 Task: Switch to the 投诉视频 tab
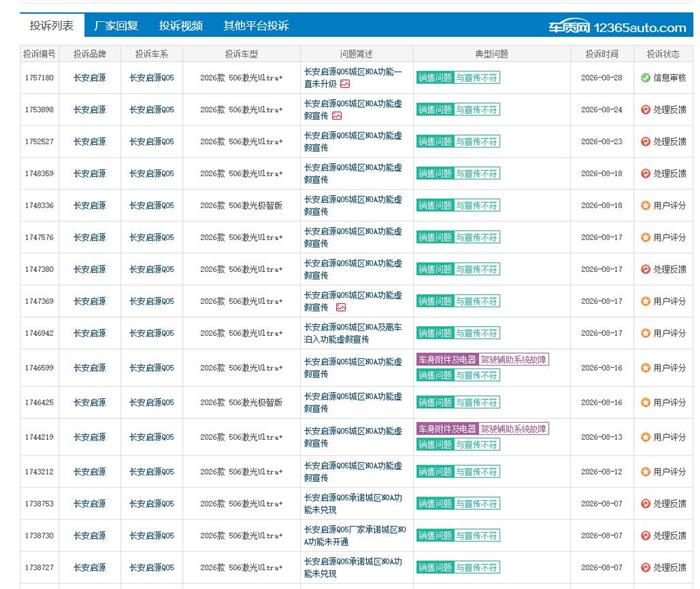181,25
